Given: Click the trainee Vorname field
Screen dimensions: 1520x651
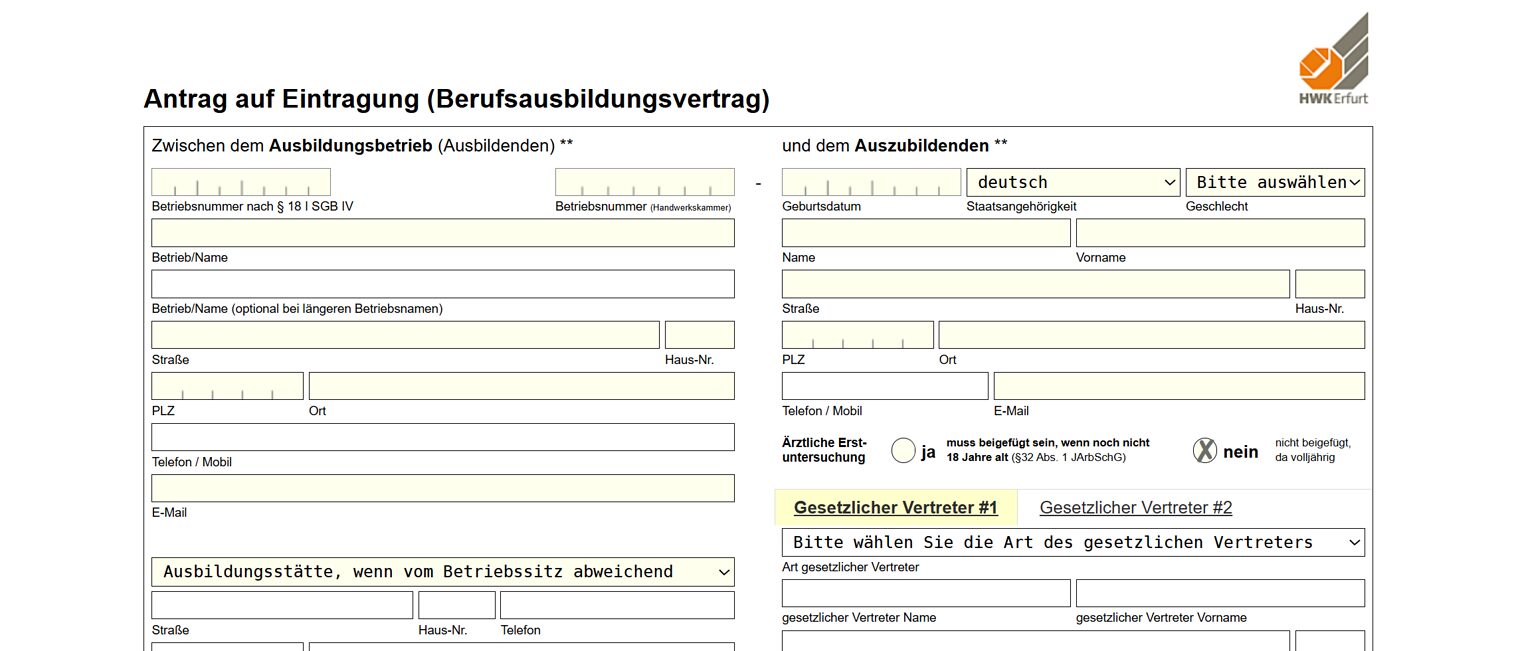Looking at the screenshot, I should point(1219,233).
